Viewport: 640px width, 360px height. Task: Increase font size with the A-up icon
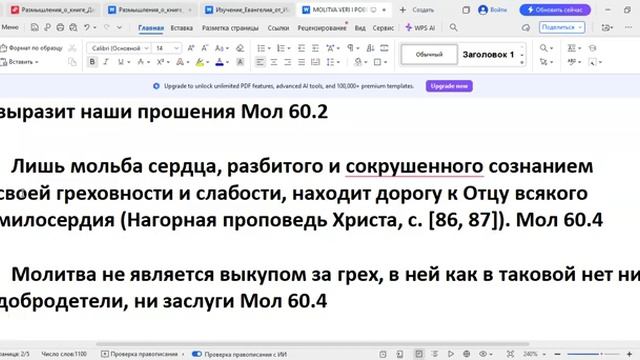point(191,48)
